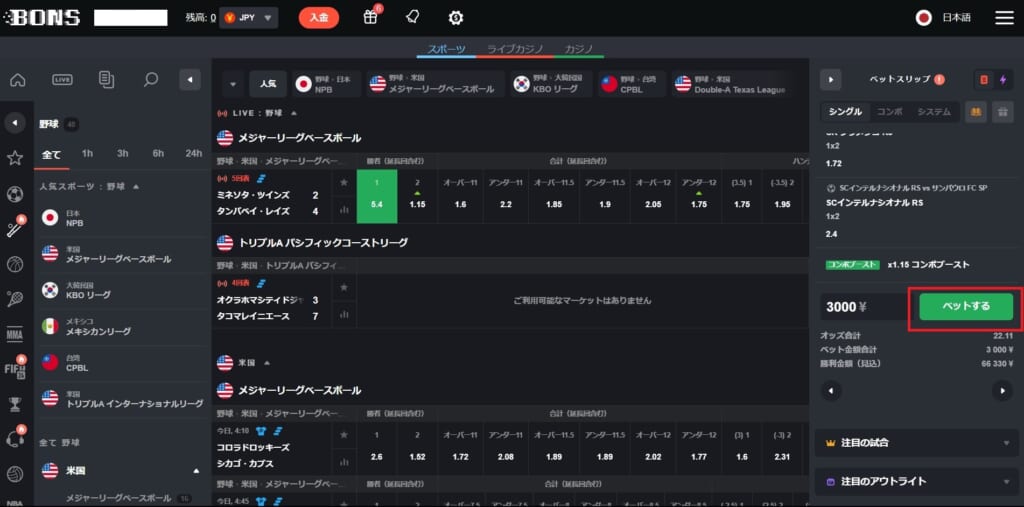Select the 3h time filter tab

click(x=122, y=153)
